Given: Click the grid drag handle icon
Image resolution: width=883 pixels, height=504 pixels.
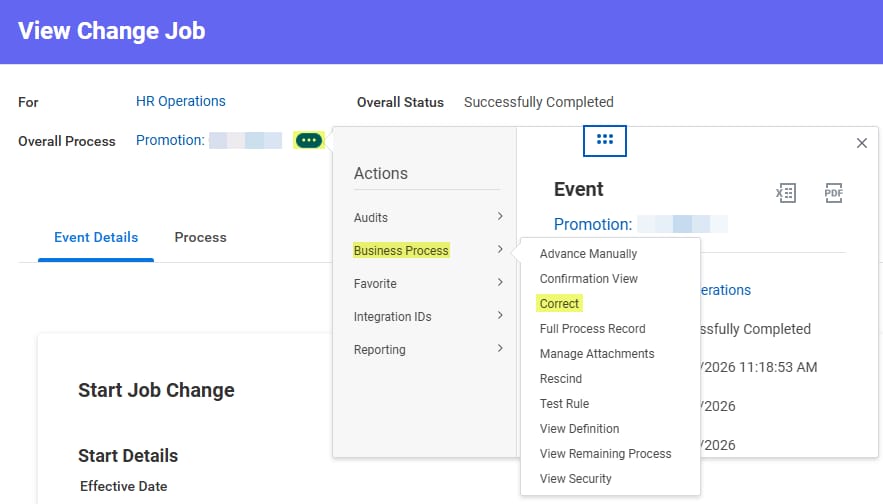Looking at the screenshot, I should point(604,140).
